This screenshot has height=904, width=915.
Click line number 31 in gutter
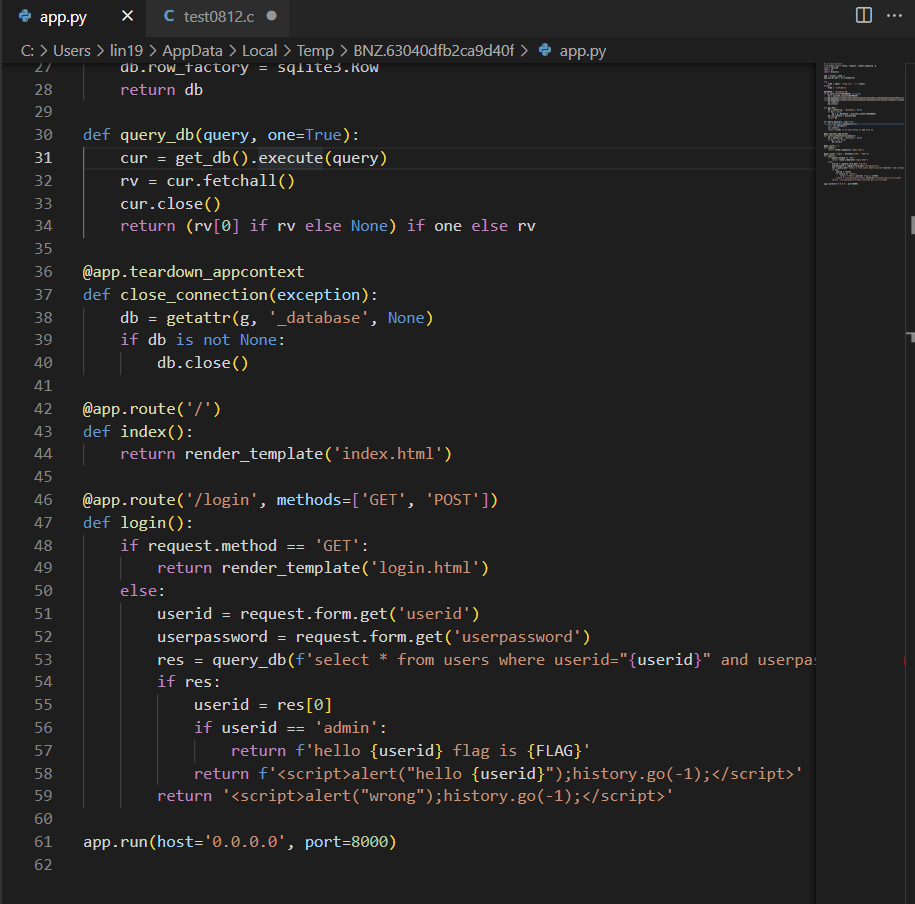43,158
